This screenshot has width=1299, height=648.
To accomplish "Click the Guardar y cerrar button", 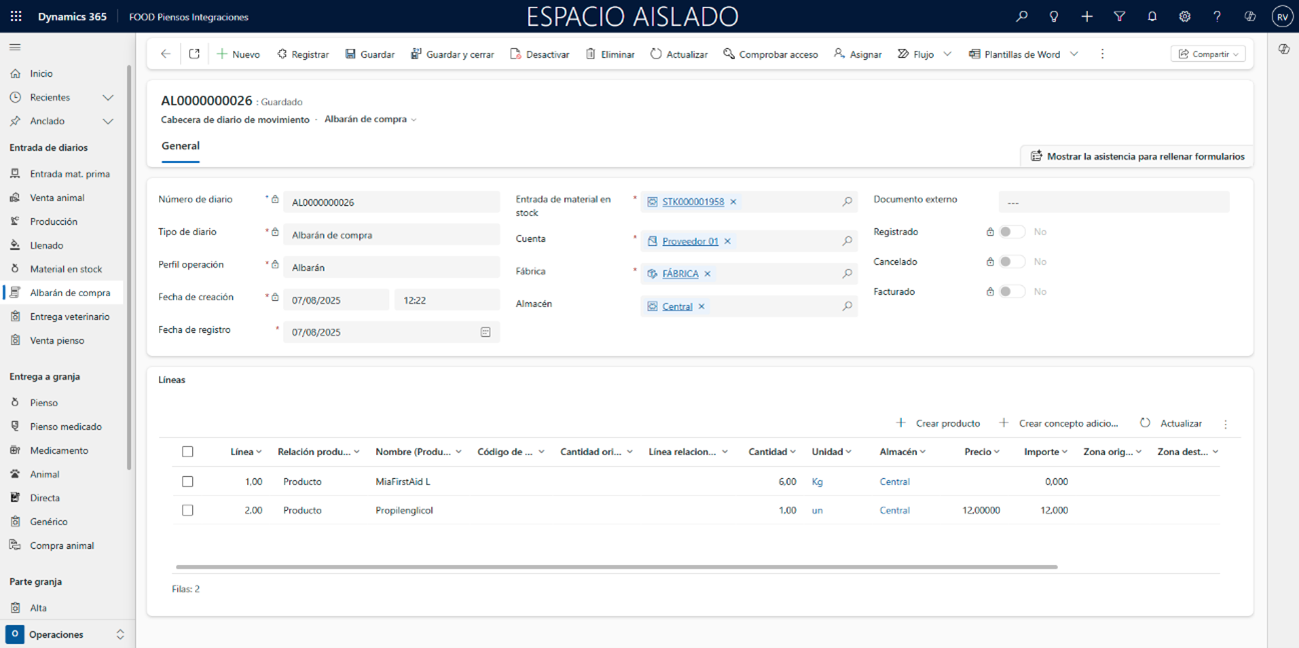I will pos(452,54).
